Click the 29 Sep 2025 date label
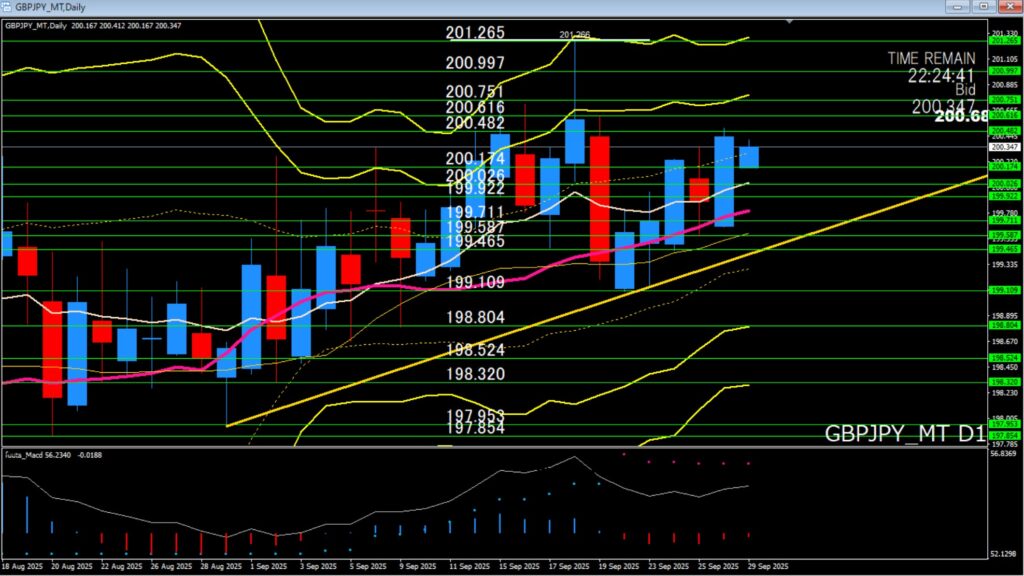This screenshot has height=576, width=1024. pyautogui.click(x=767, y=566)
